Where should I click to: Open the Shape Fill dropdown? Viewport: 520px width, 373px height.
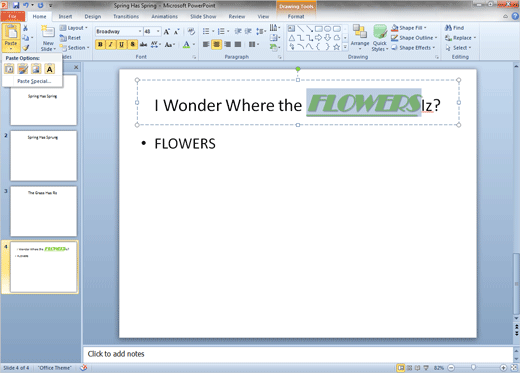point(409,28)
